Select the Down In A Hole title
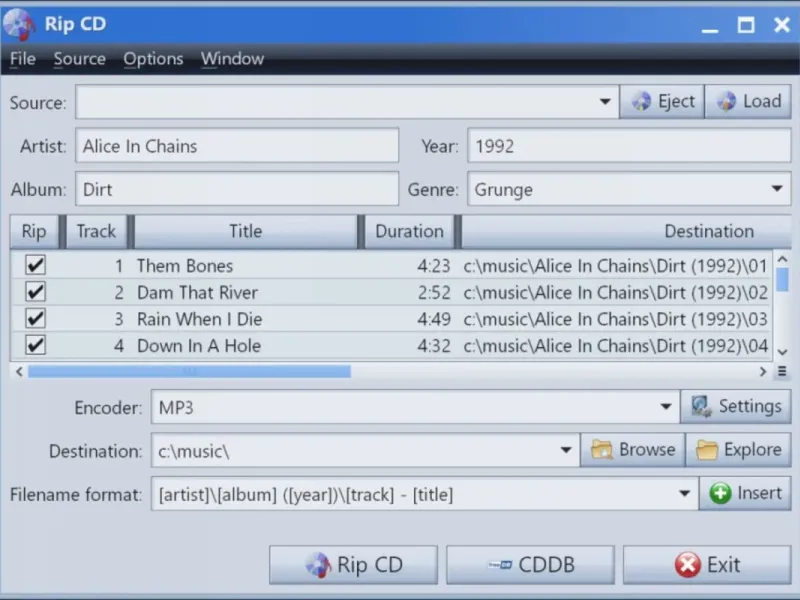This screenshot has width=800, height=600. click(x=199, y=345)
